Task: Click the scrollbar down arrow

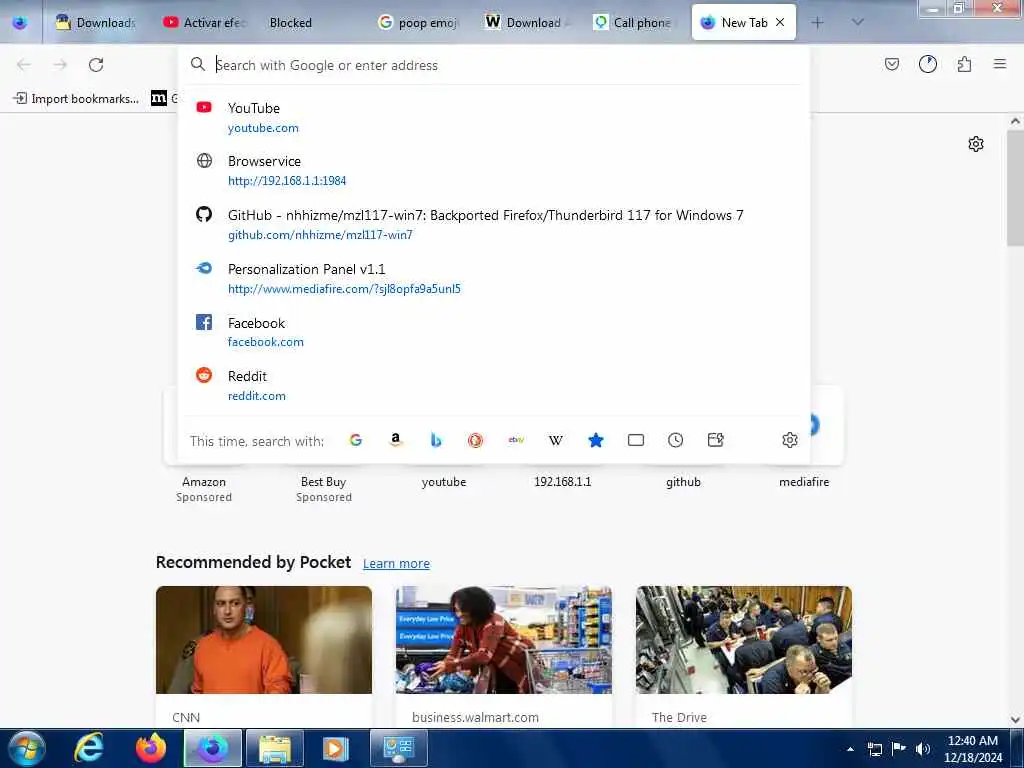Action: [1015, 720]
